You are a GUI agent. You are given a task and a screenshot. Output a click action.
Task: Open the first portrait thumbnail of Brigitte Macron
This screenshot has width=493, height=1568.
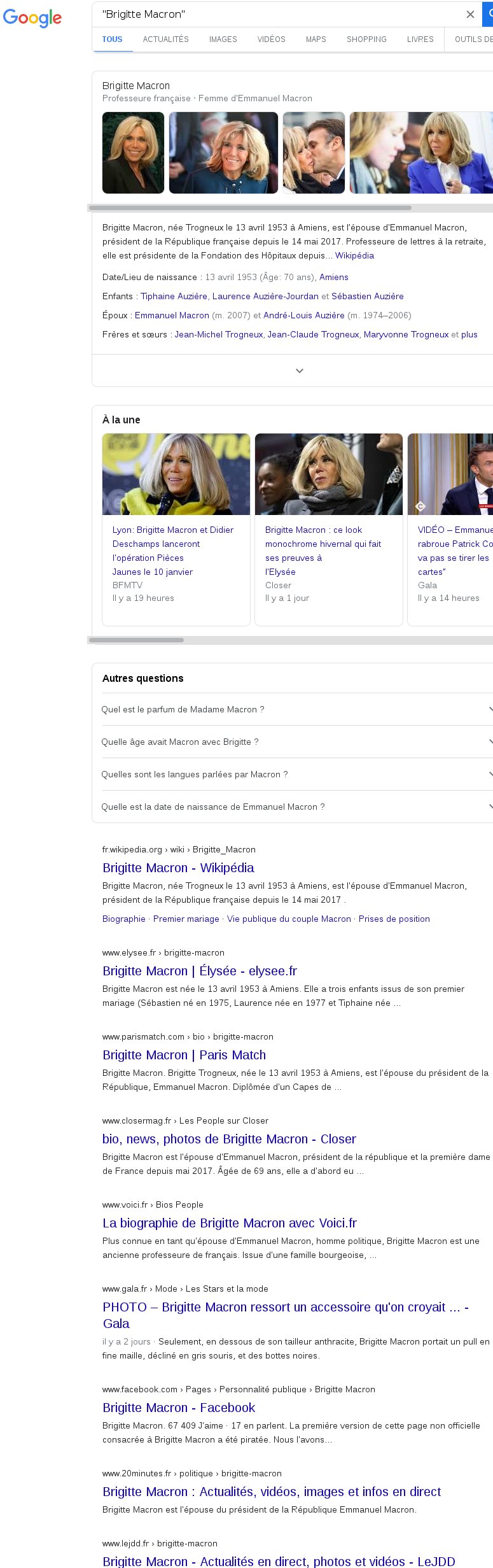pos(134,153)
